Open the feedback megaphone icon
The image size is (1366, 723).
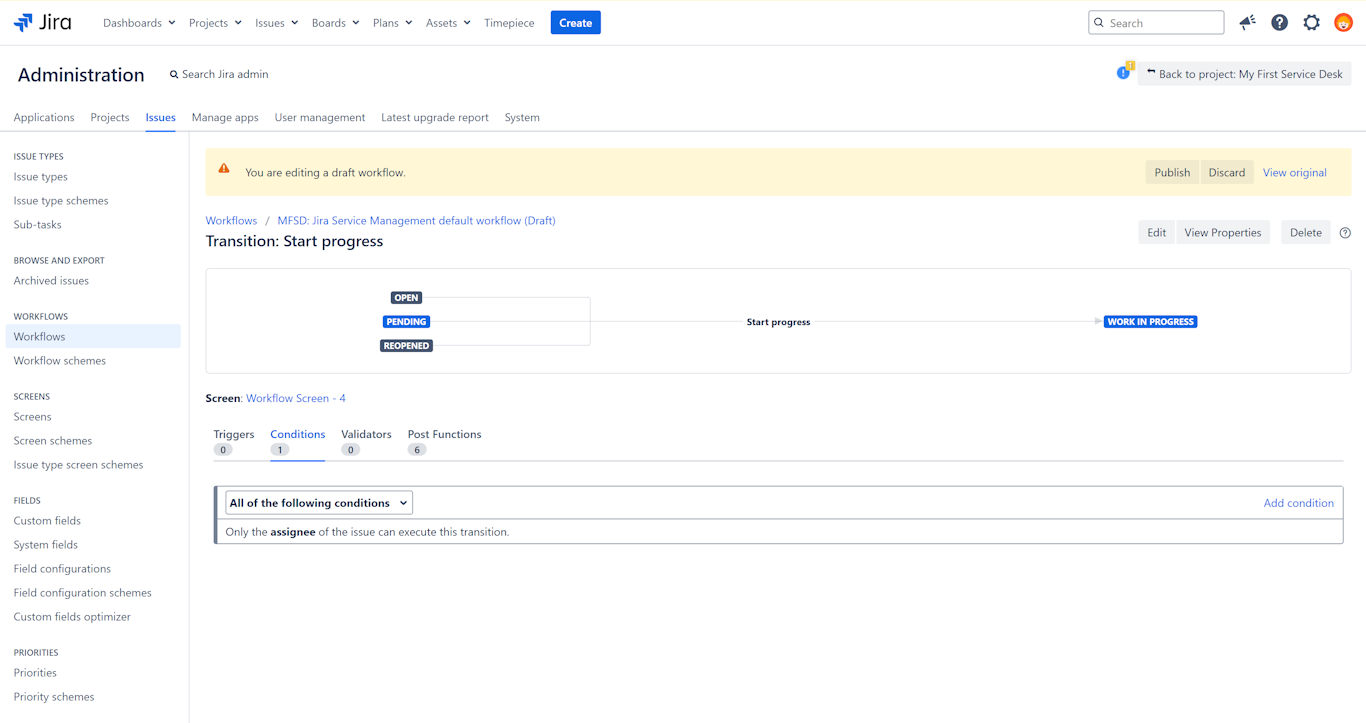coord(1247,23)
